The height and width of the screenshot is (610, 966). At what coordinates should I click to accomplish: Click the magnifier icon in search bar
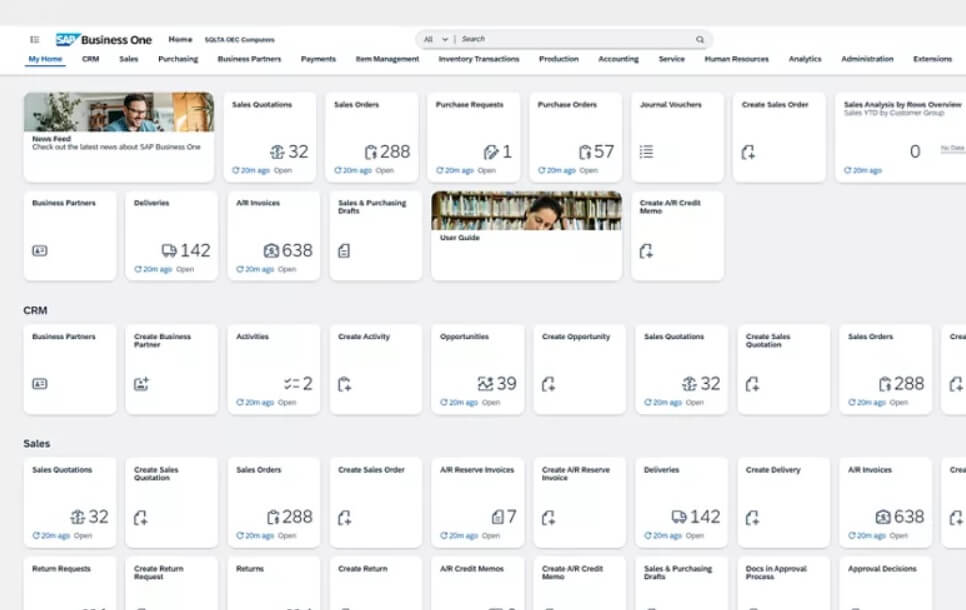(700, 40)
